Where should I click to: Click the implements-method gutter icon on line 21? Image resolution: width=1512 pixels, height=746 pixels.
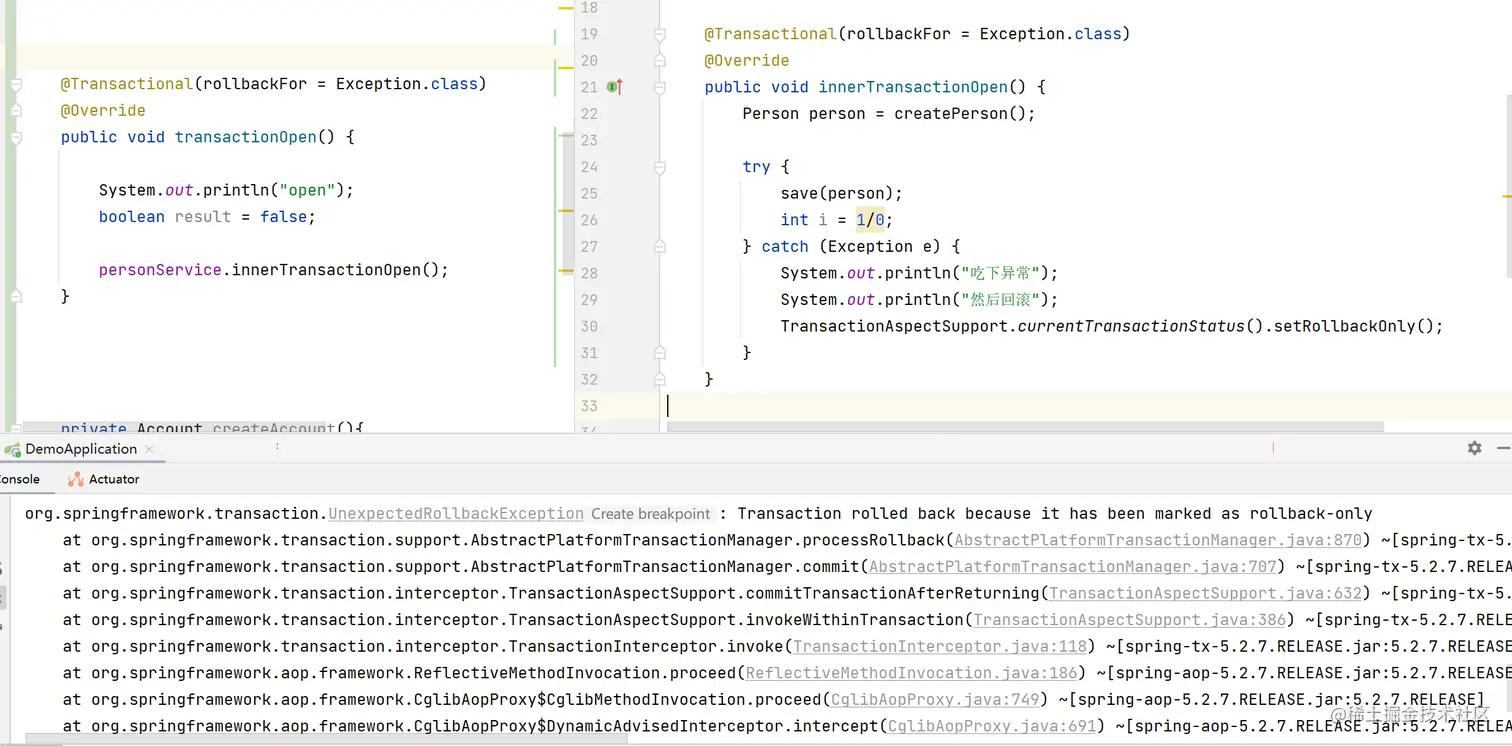point(615,87)
